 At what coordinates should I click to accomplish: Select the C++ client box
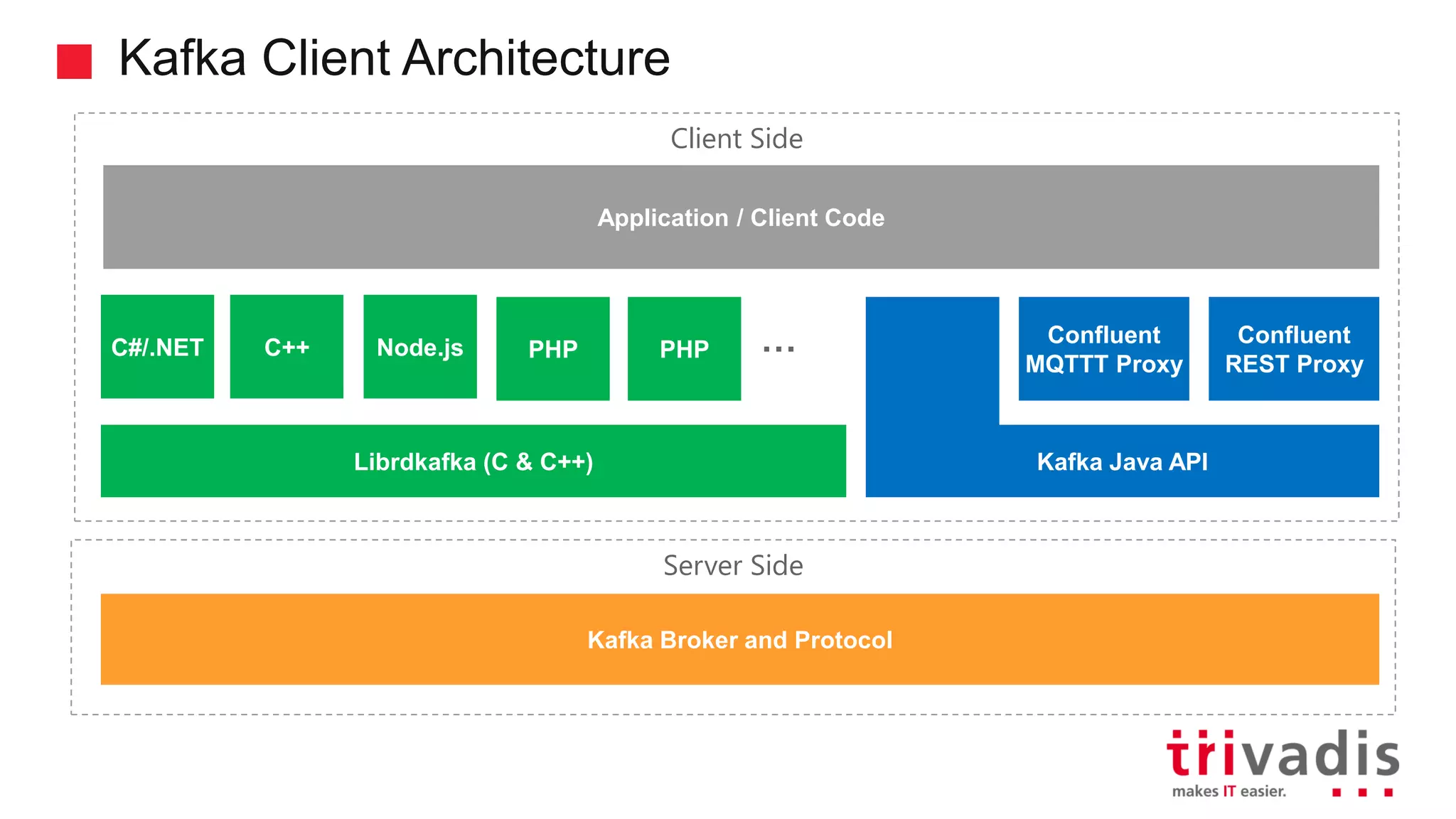[x=287, y=347]
